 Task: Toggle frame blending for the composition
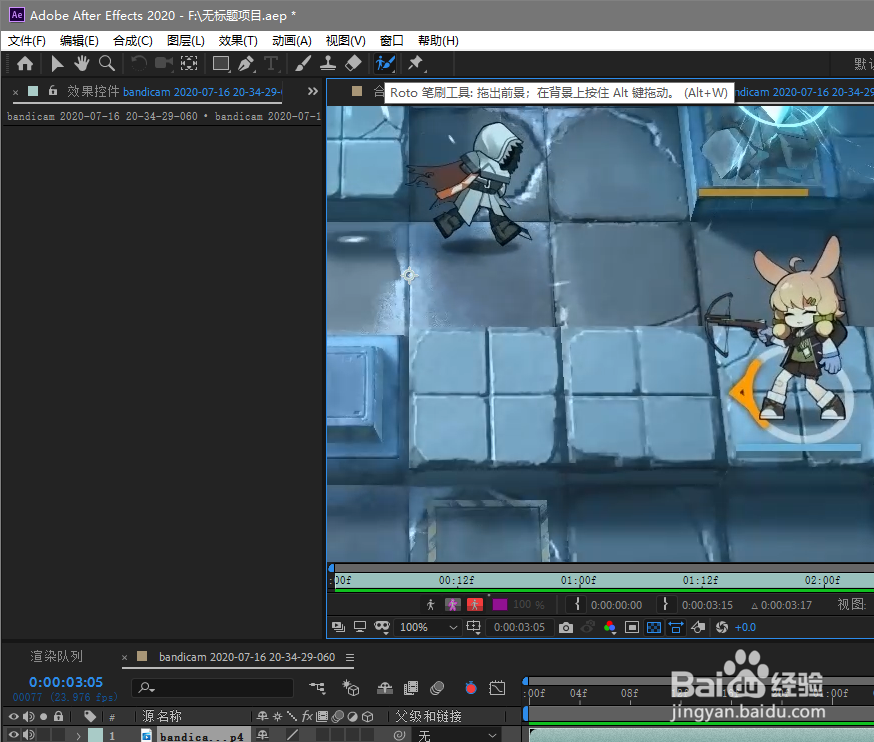click(411, 688)
